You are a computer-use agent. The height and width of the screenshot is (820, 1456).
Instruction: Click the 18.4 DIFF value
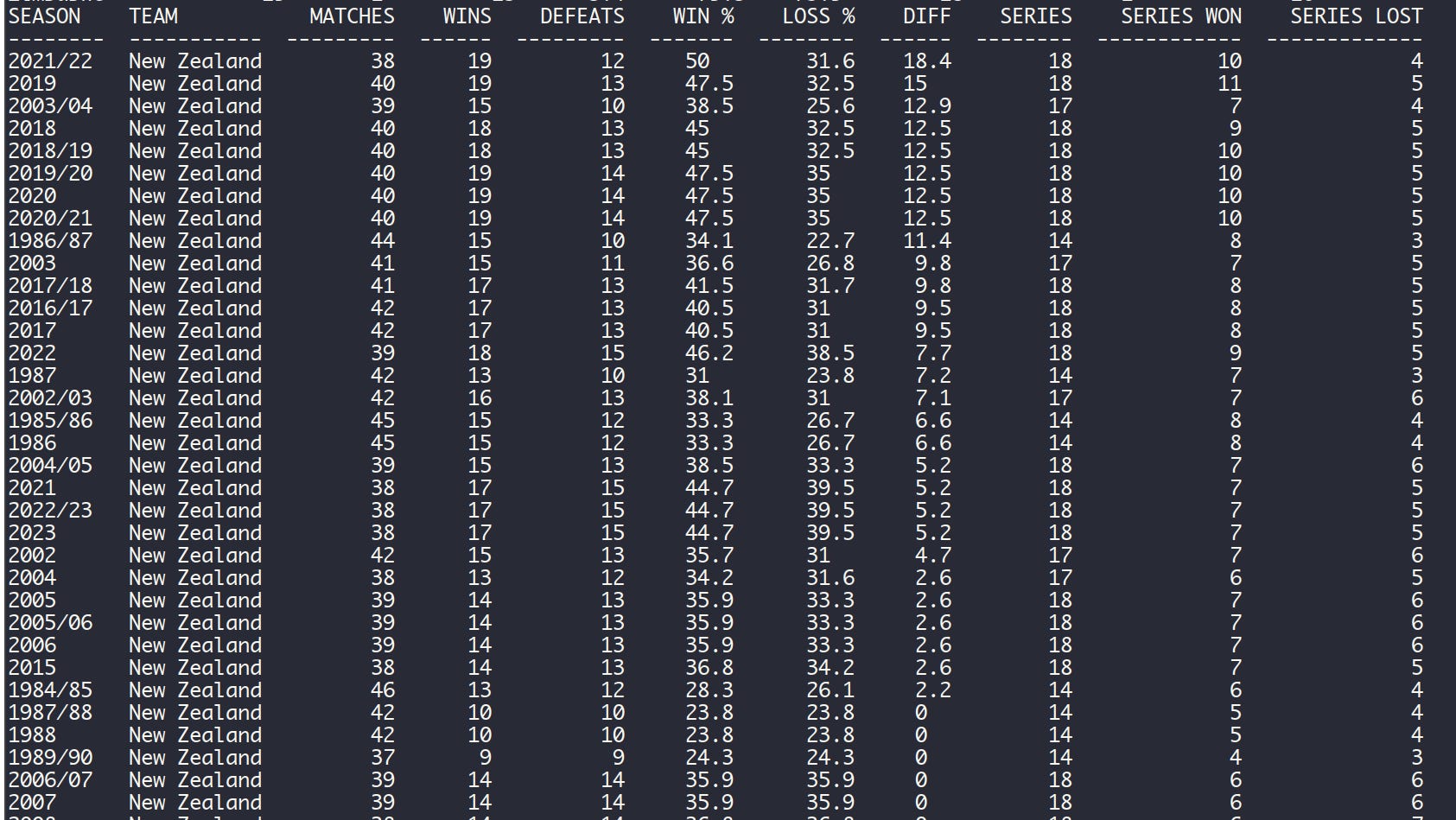[927, 61]
